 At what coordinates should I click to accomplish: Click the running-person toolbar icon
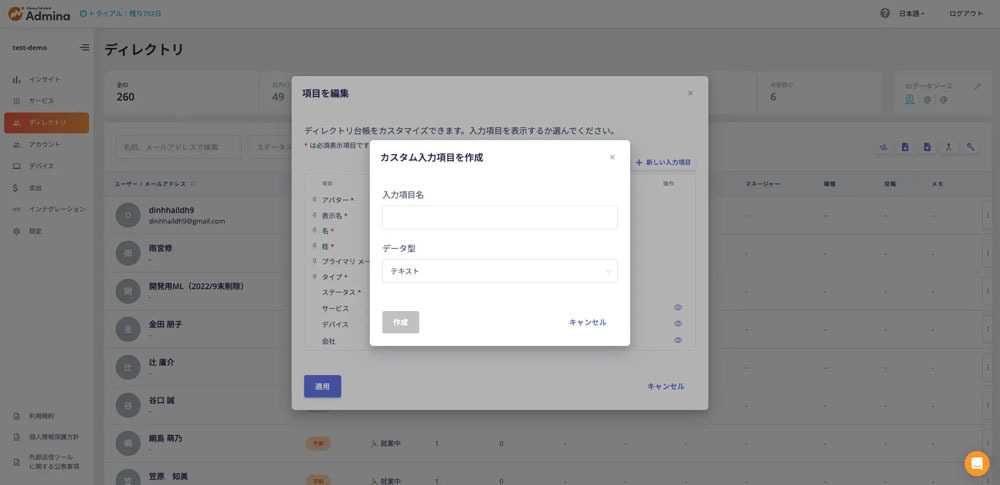pos(949,147)
